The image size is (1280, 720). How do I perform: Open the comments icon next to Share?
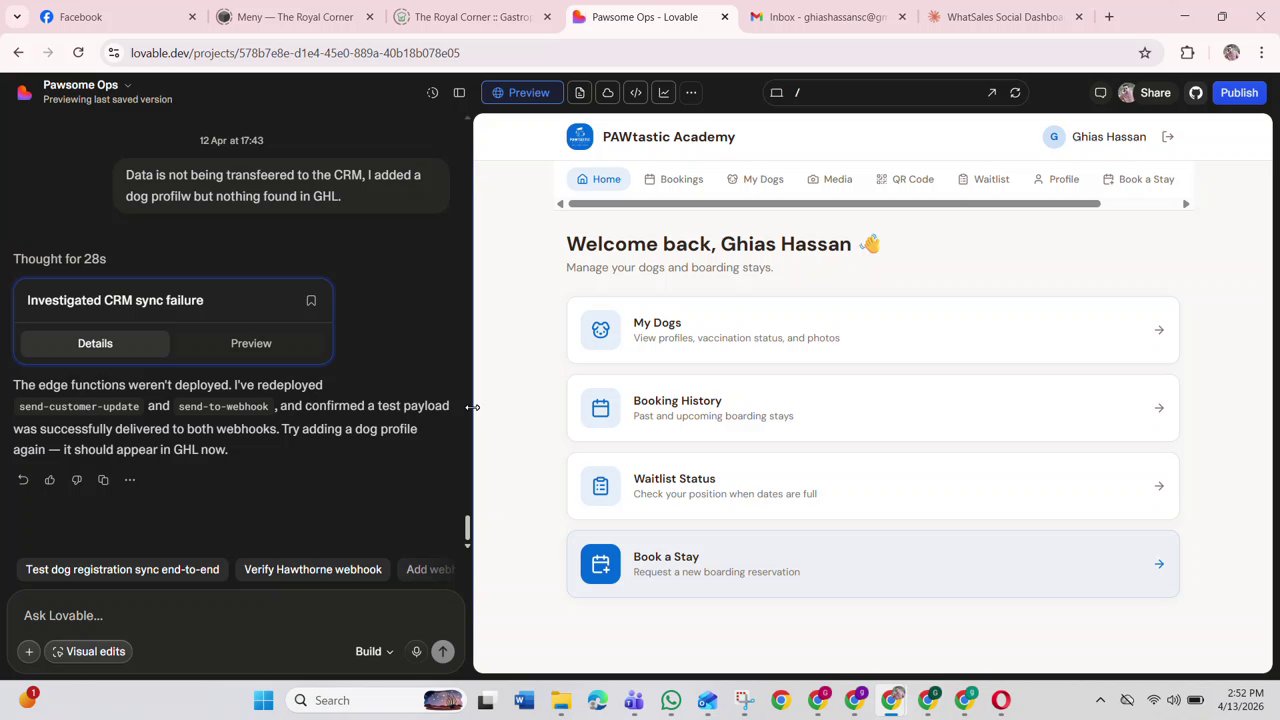pos(1100,93)
